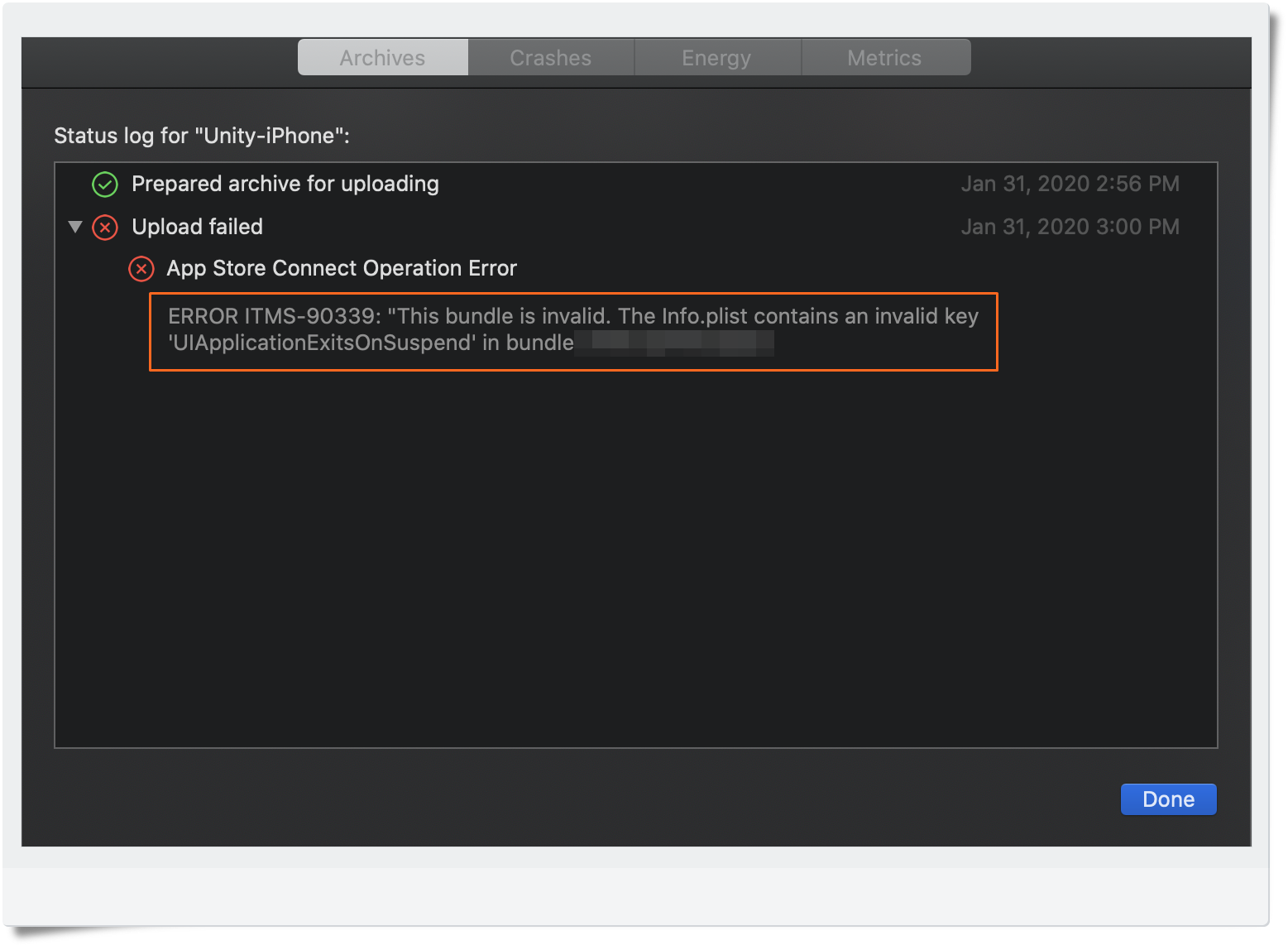
Task: Open the Crashes tab
Action: pyautogui.click(x=551, y=57)
